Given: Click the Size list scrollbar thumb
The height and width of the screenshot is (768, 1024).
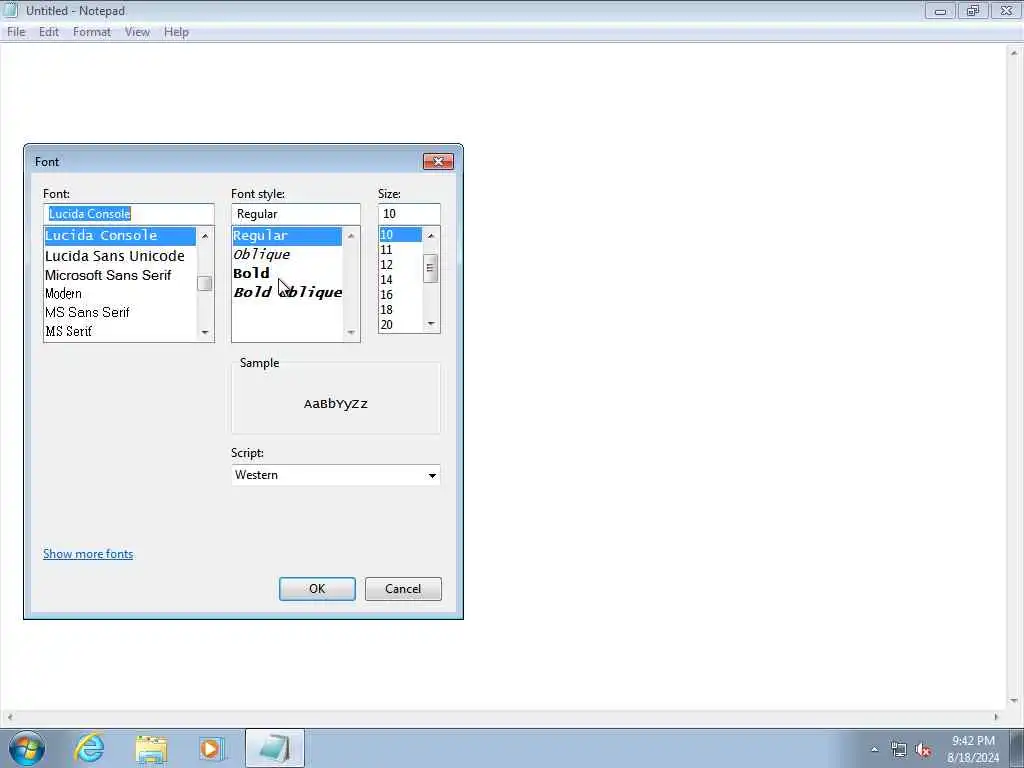Looking at the screenshot, I should 430,268.
